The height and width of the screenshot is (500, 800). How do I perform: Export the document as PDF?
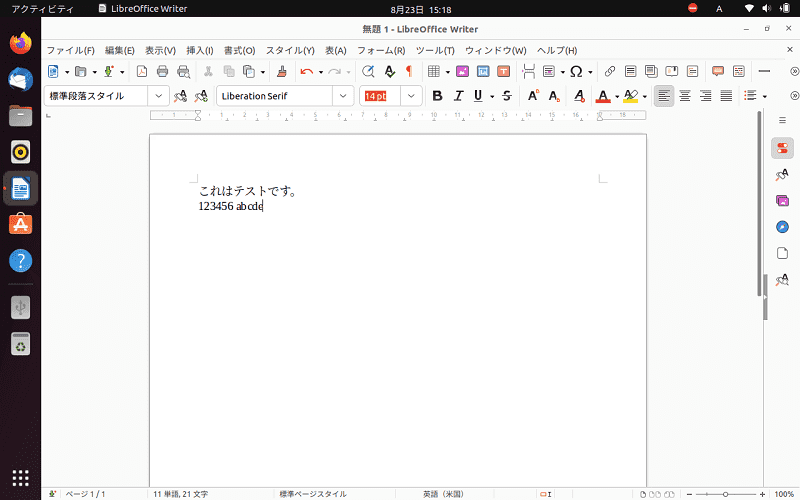[x=142, y=71]
